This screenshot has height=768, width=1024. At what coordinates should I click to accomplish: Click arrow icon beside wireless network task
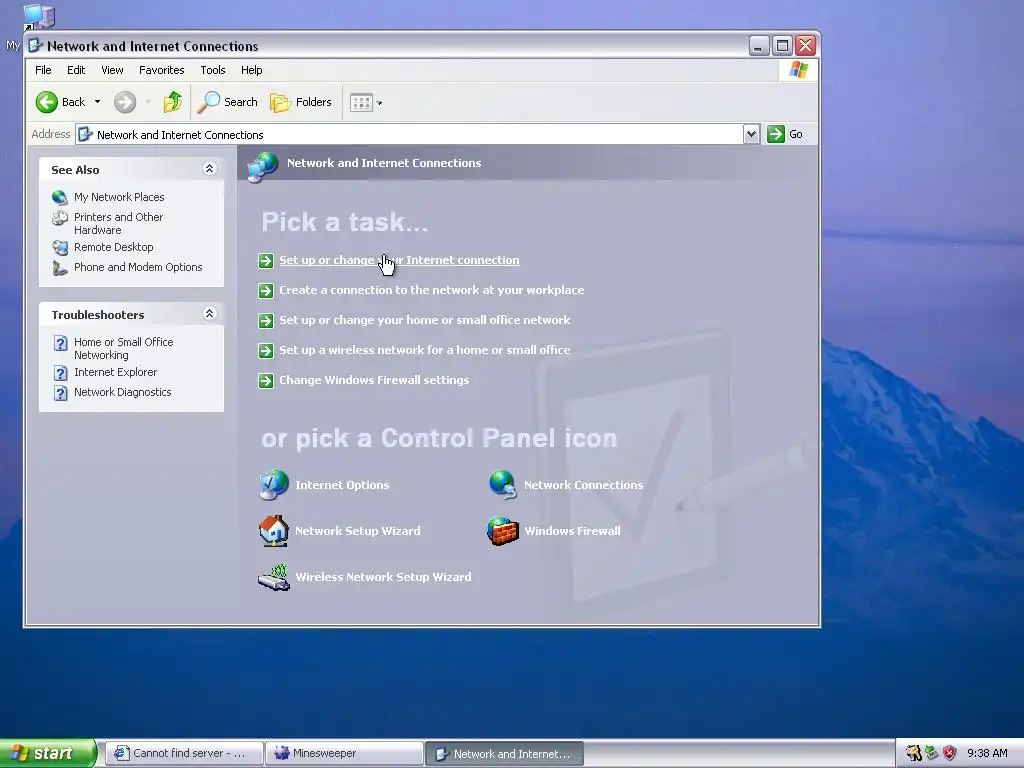266,351
